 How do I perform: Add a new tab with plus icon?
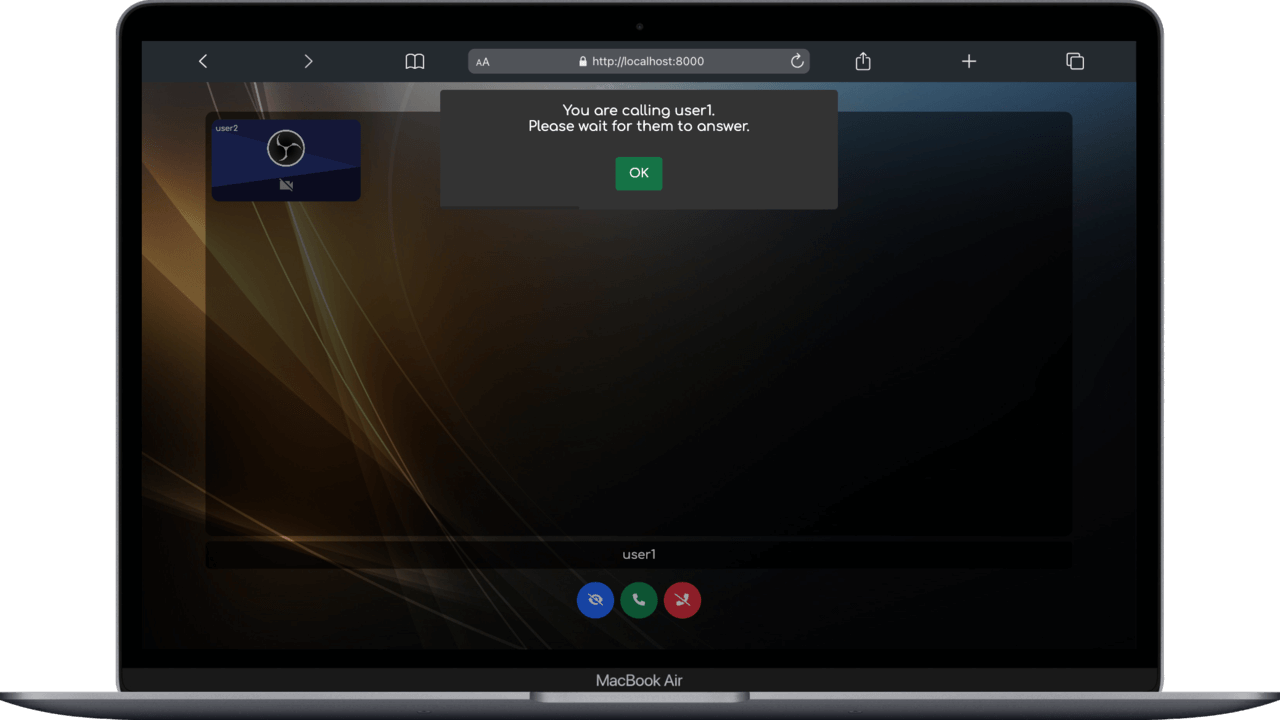pos(968,61)
